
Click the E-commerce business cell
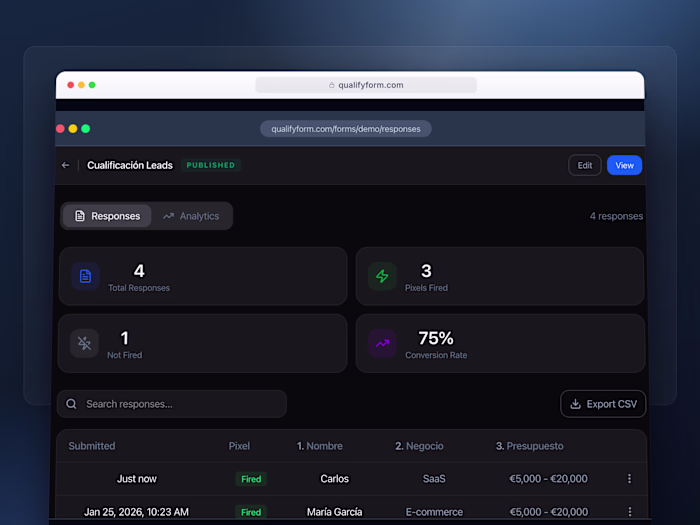tap(434, 512)
